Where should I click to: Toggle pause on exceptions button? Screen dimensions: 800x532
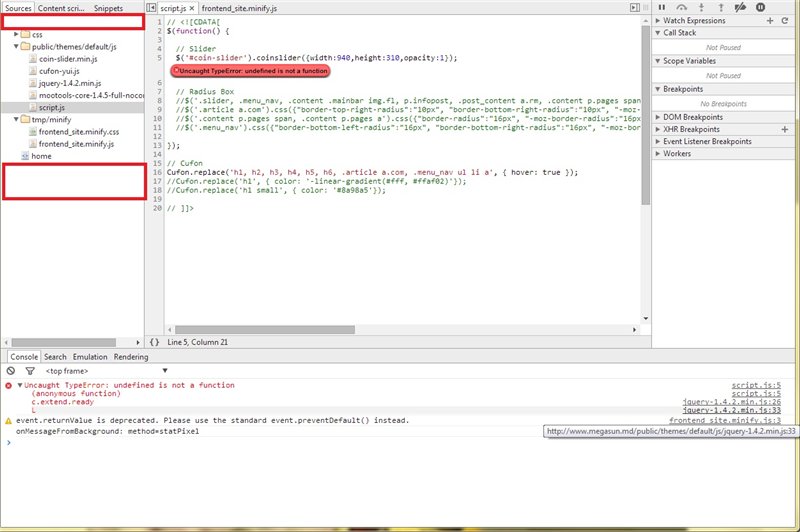pos(761,7)
